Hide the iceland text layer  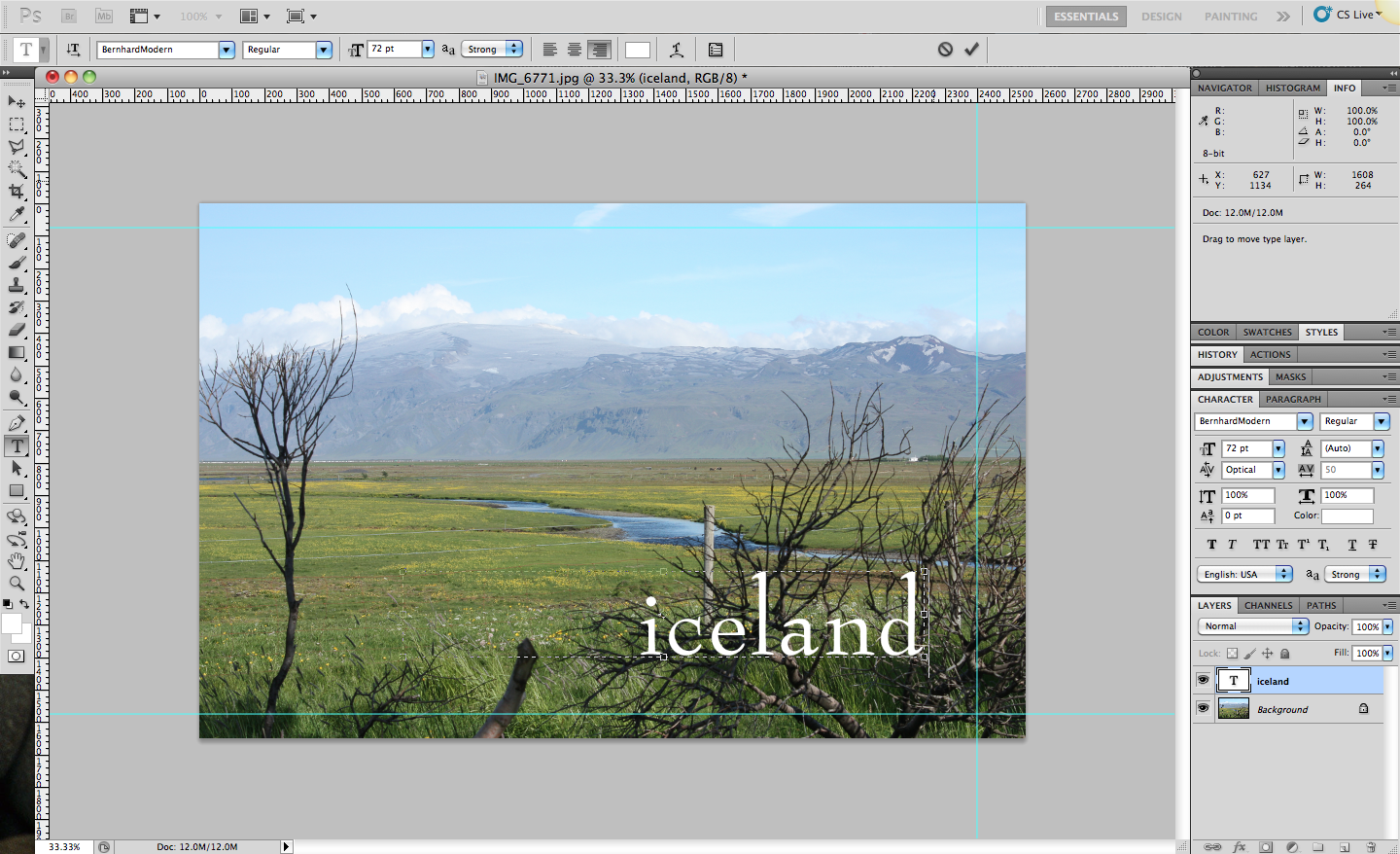1204,680
